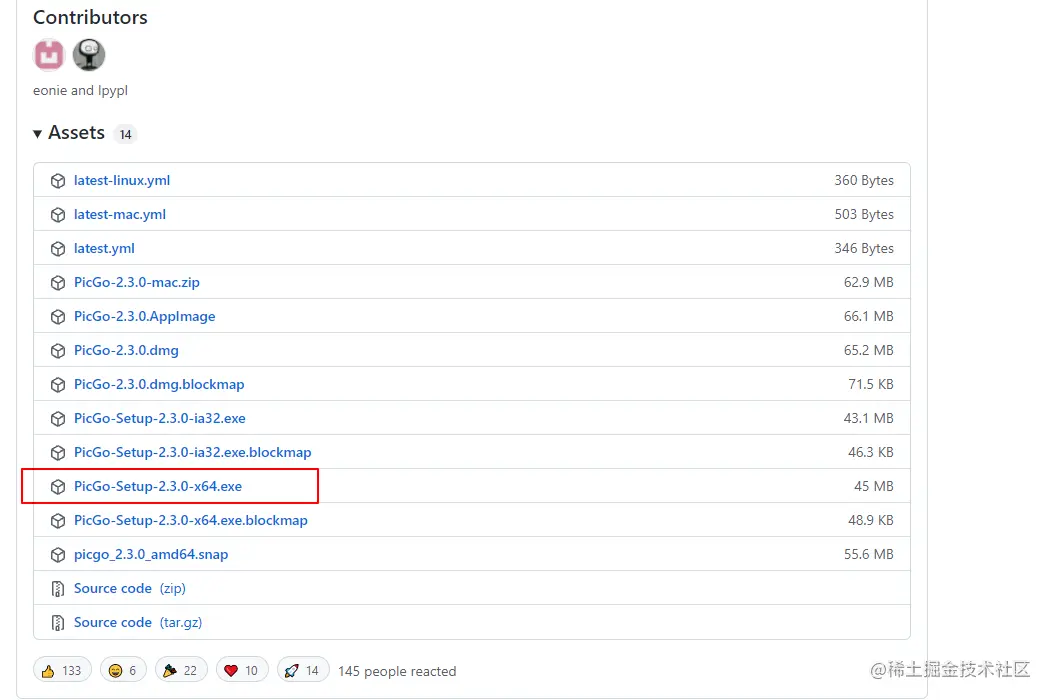Click package icon beside PicGo-Setup-2.3.0-ia32.exe

[x=58, y=418]
